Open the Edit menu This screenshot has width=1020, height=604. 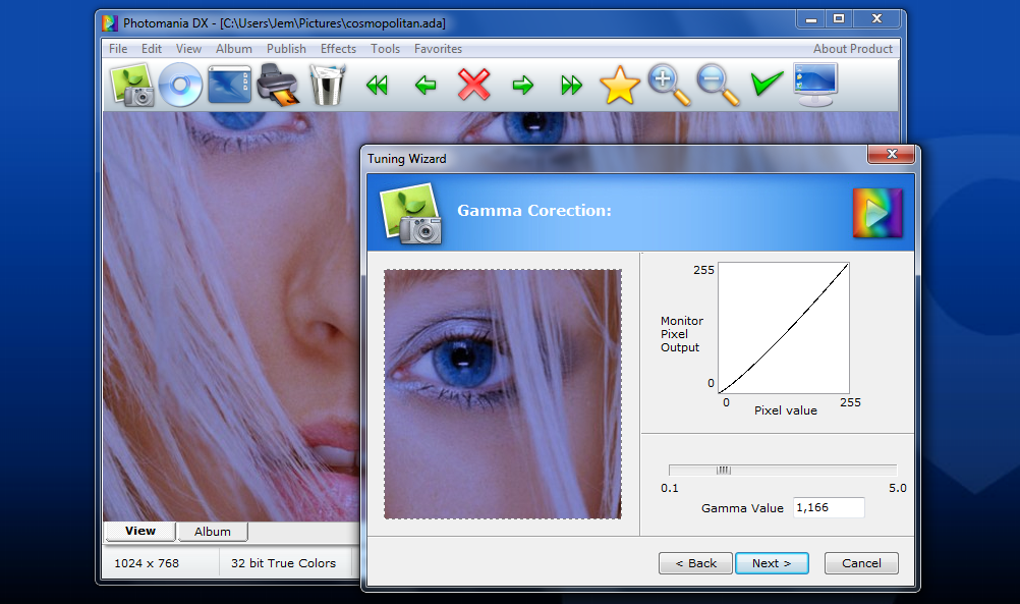[x=152, y=49]
